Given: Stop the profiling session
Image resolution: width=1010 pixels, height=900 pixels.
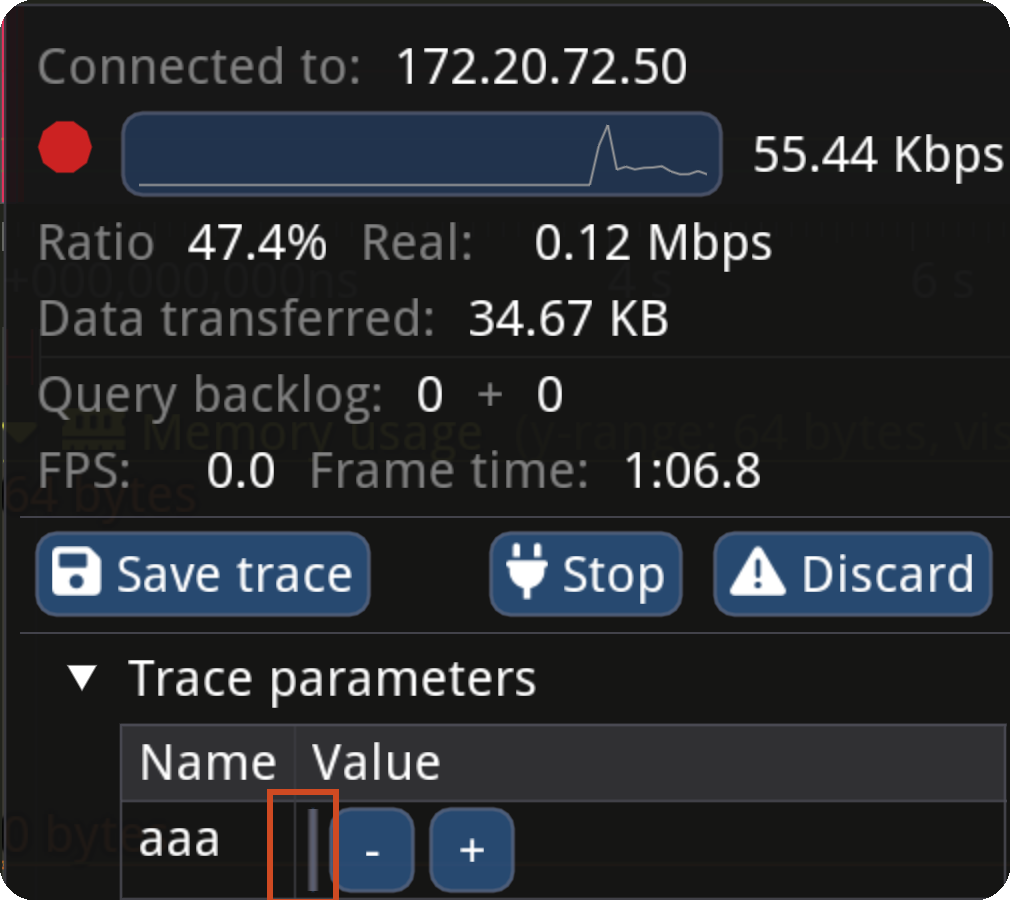Looking at the screenshot, I should click(586, 573).
